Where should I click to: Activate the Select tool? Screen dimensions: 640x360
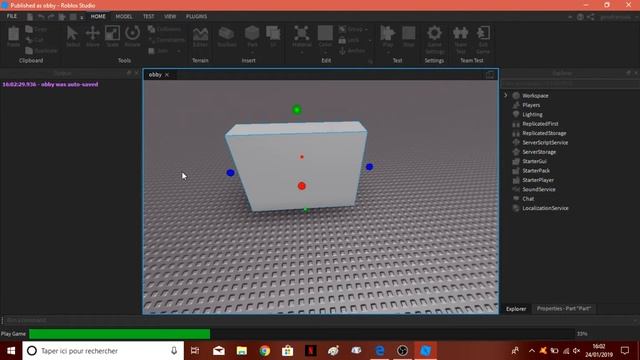[x=73, y=37]
